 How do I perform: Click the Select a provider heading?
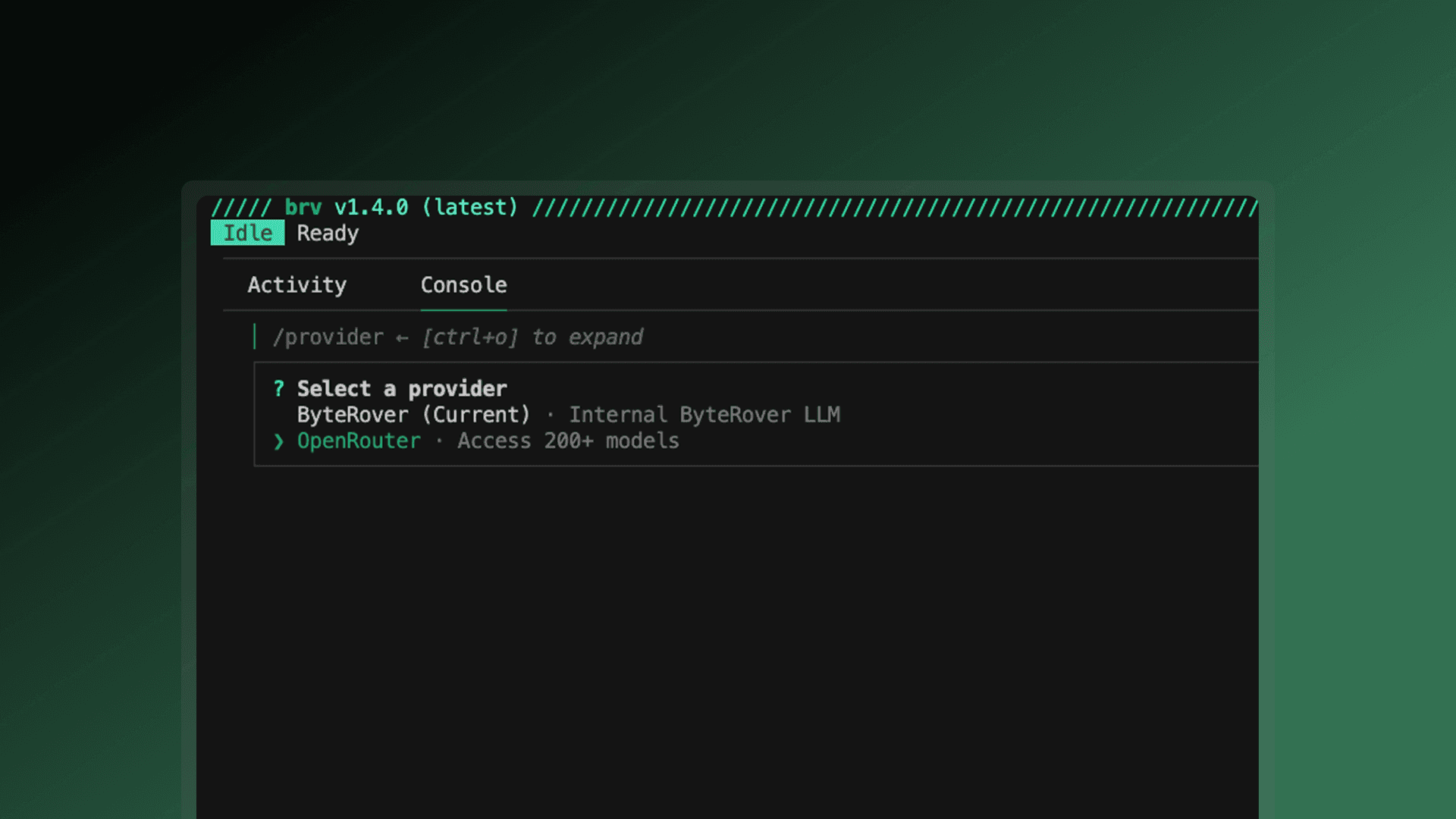(401, 389)
